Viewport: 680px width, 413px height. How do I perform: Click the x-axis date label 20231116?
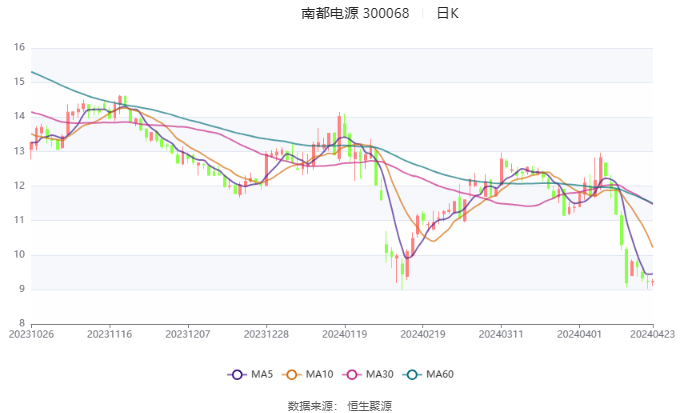click(109, 334)
